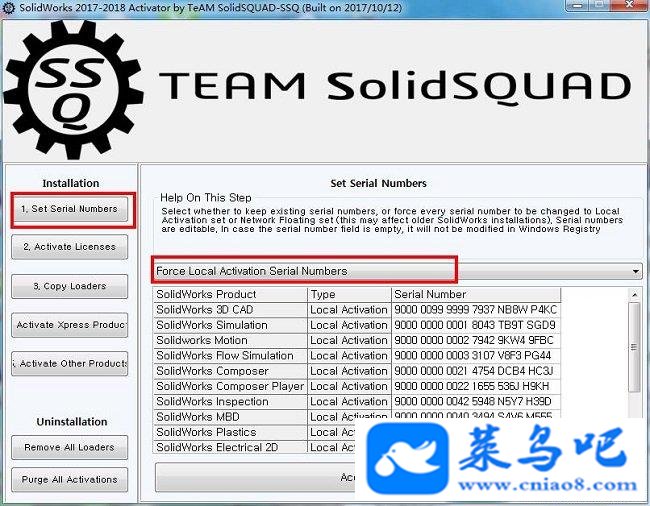Select the SolidWorks Composer Player product cell
The height and width of the screenshot is (506, 650).
[x=230, y=387]
